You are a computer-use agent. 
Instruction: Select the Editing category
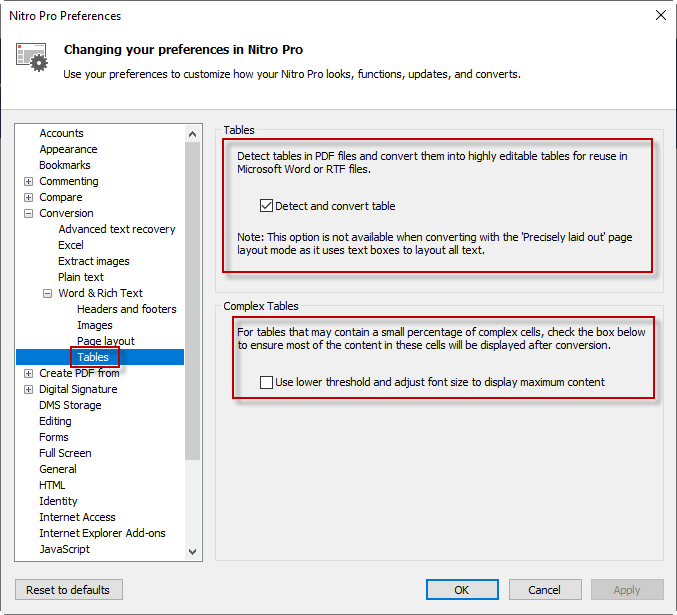(55, 421)
